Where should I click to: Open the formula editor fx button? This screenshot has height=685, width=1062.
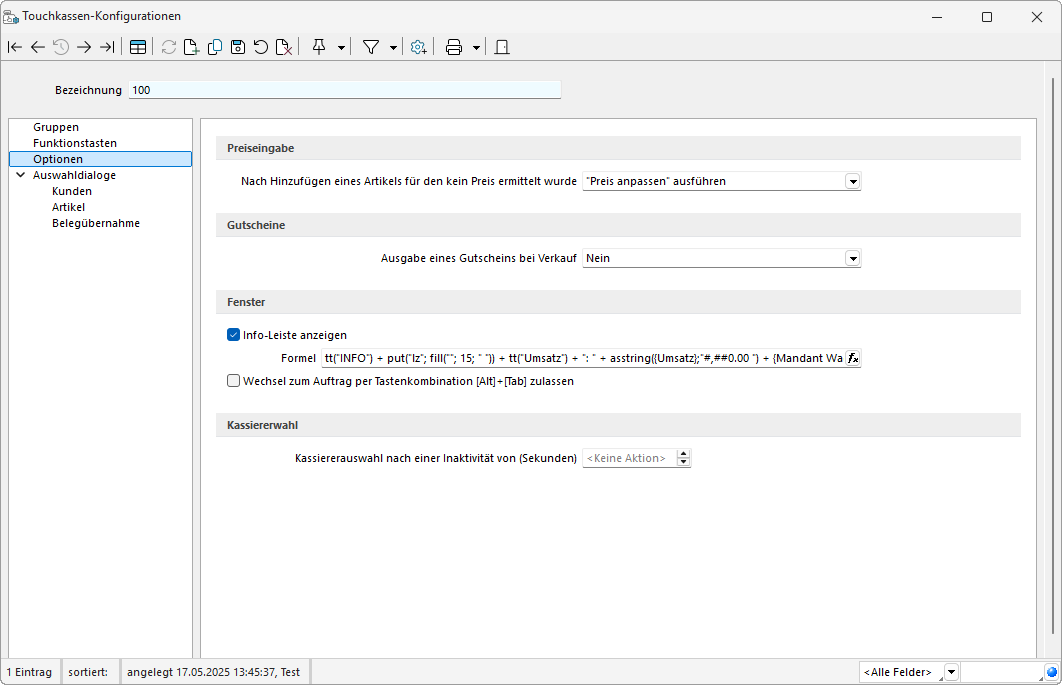point(853,358)
